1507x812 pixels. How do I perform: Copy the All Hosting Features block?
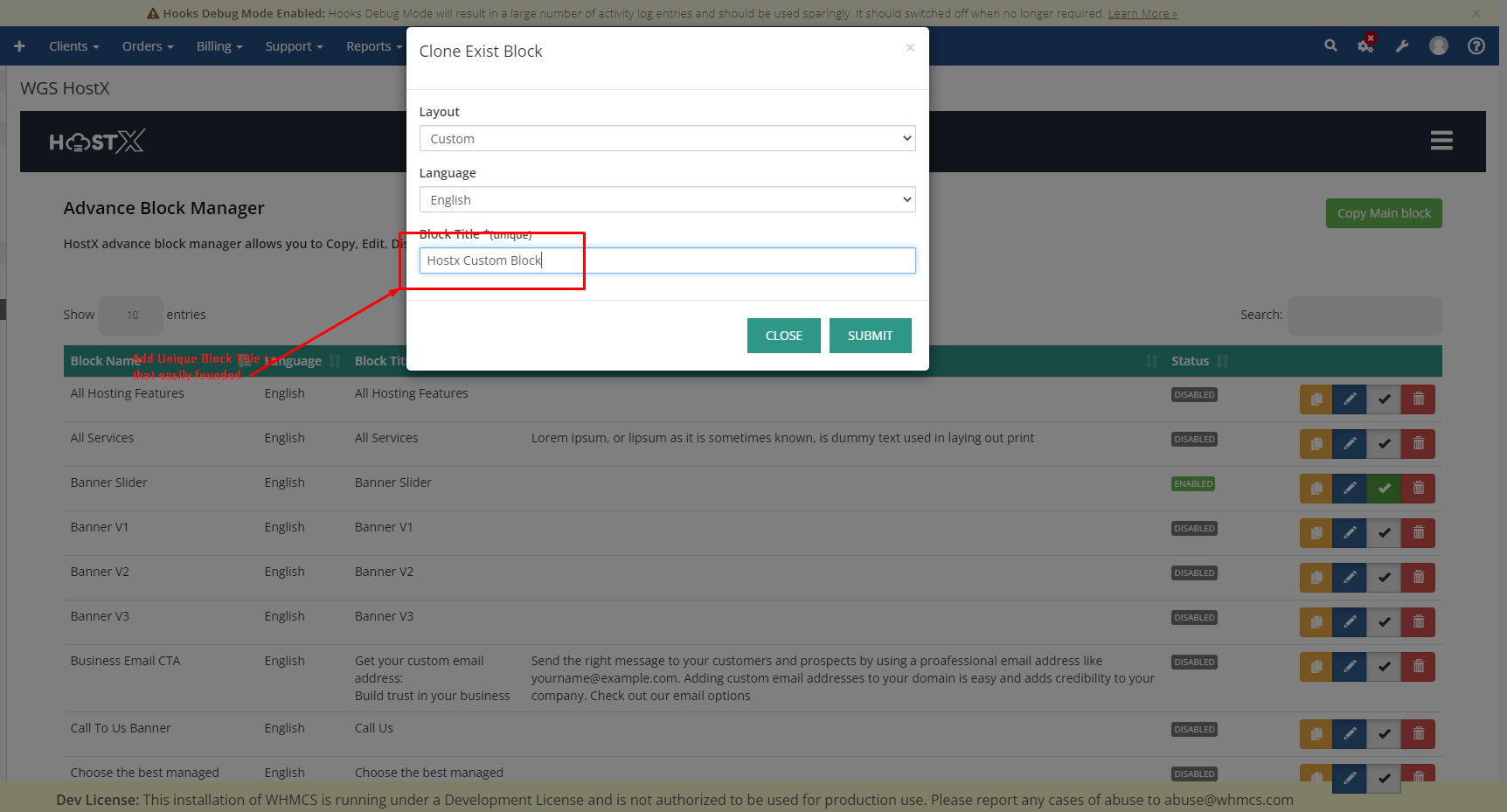tap(1316, 399)
